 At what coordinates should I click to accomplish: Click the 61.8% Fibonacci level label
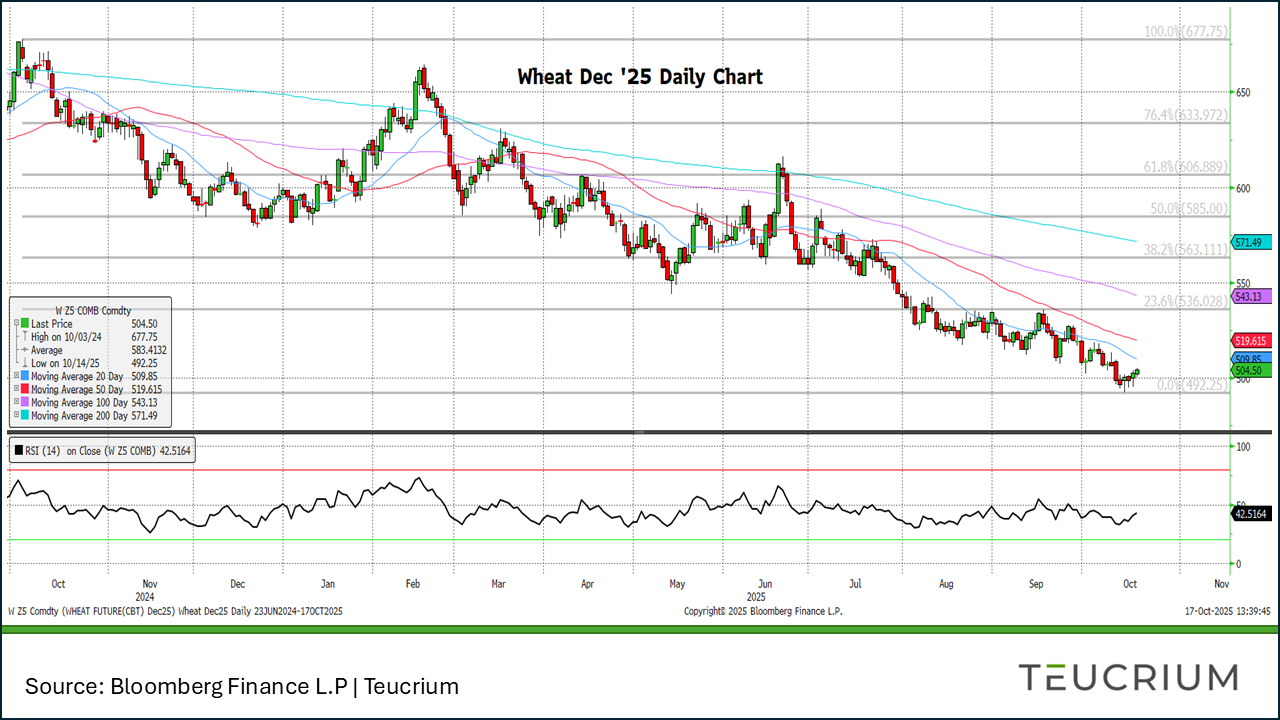1185,166
